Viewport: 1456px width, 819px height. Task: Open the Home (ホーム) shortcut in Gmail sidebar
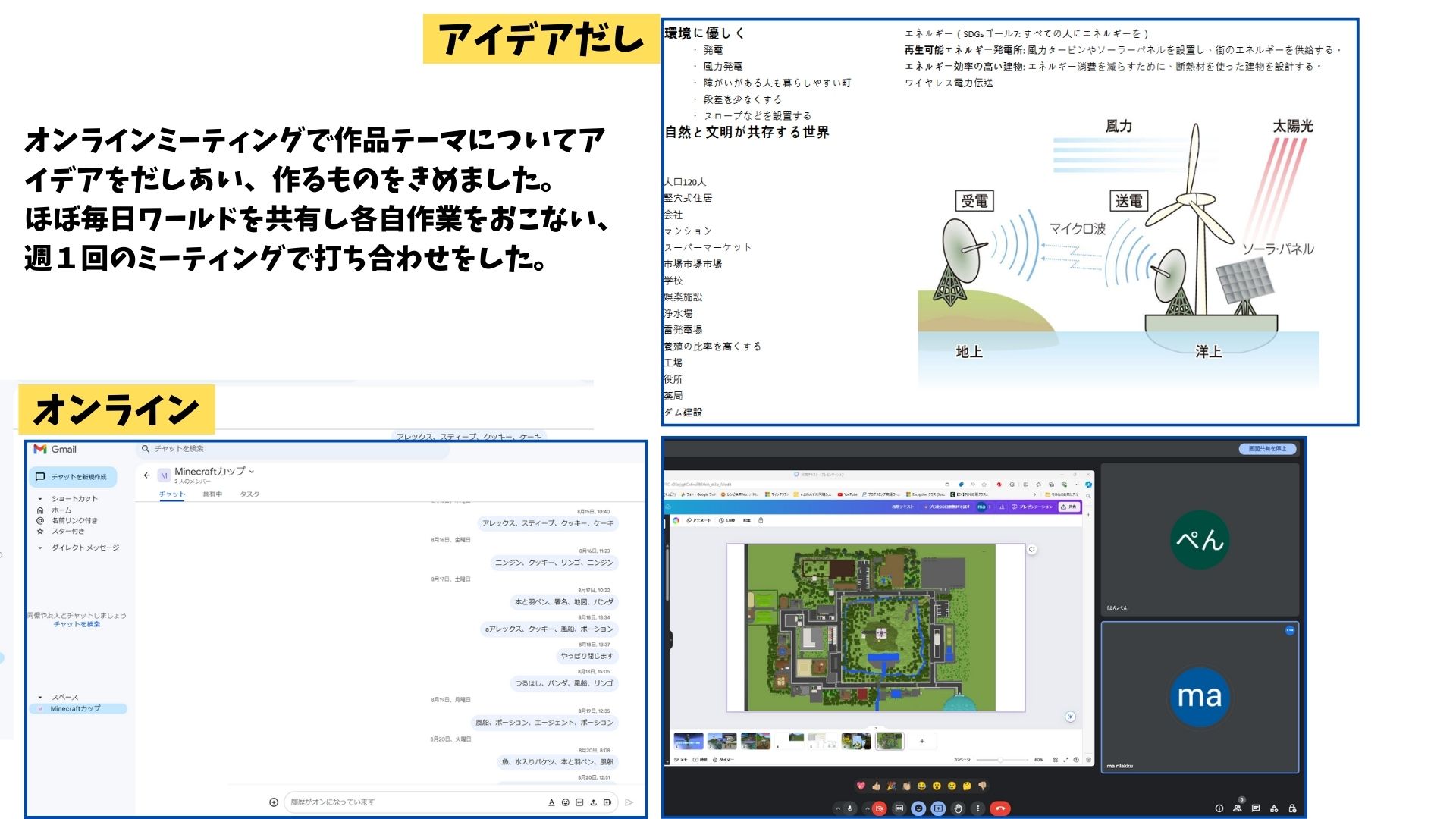(55, 510)
